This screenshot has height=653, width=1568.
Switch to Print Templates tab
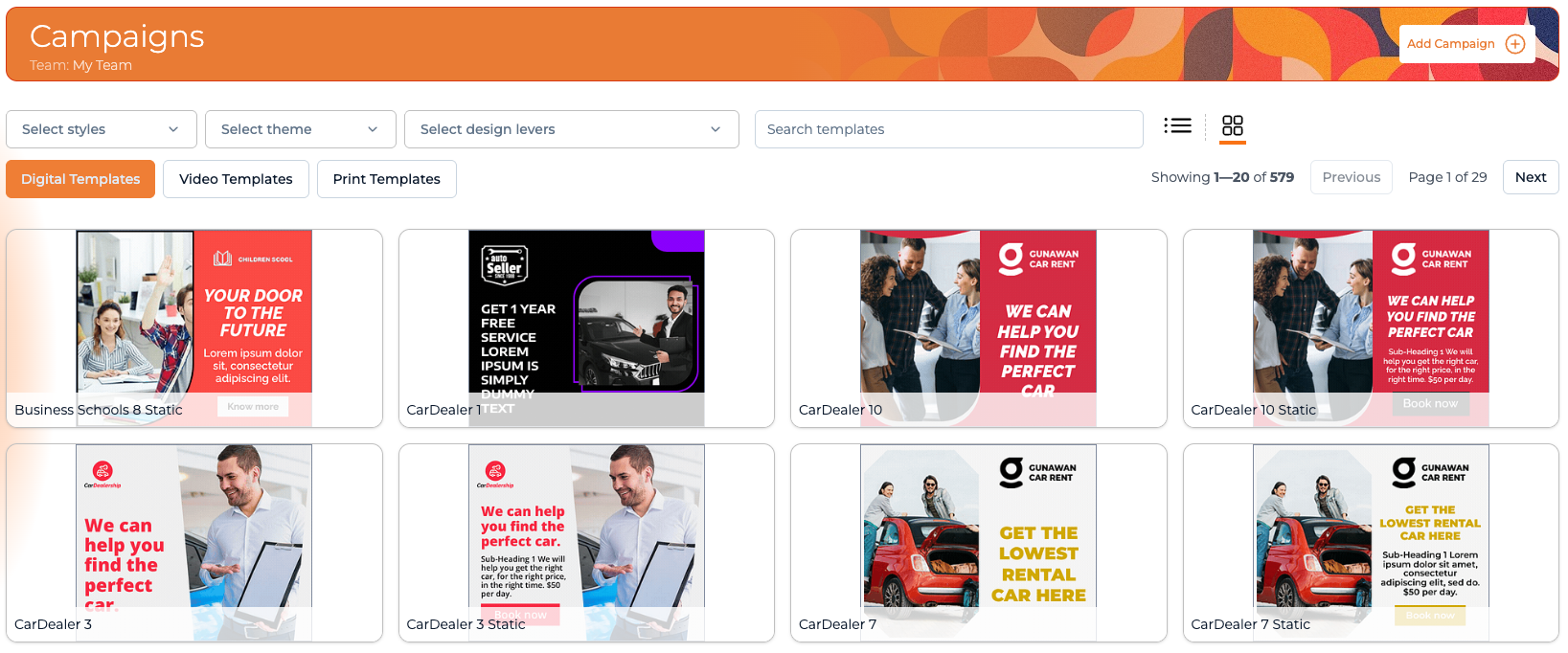pyautogui.click(x=387, y=179)
